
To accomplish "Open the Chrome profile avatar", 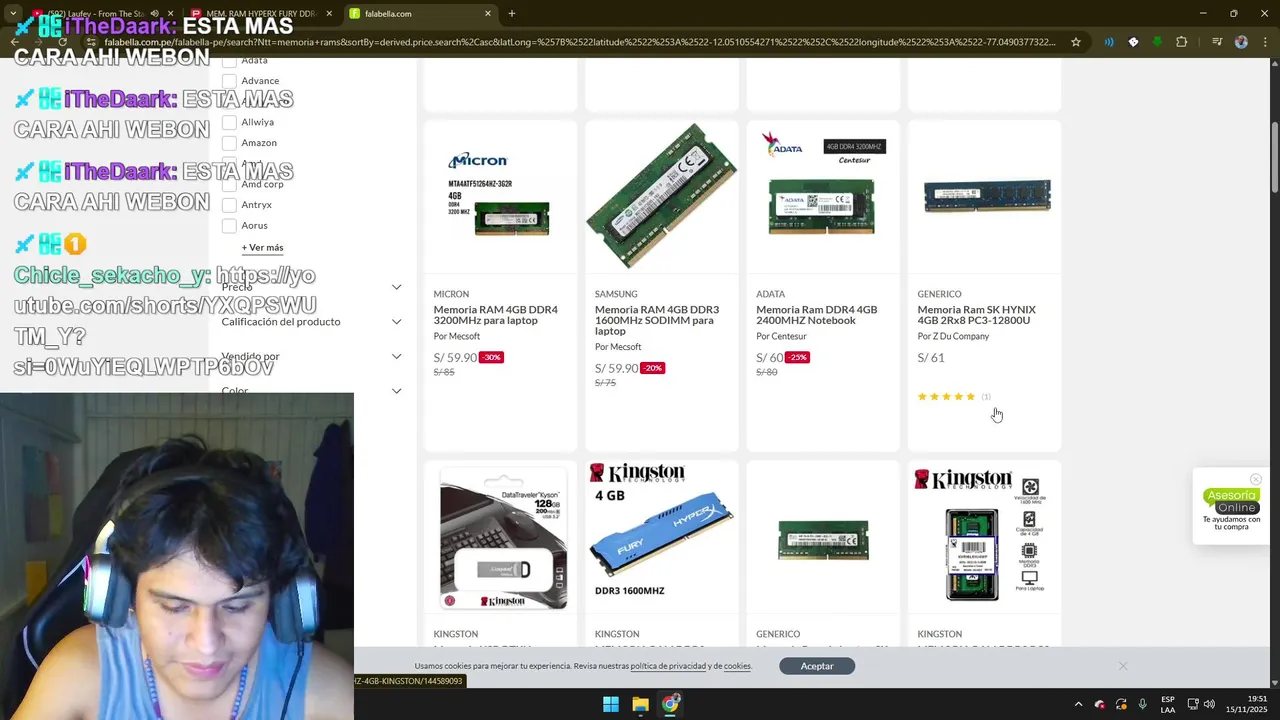I will click(x=1241, y=42).
